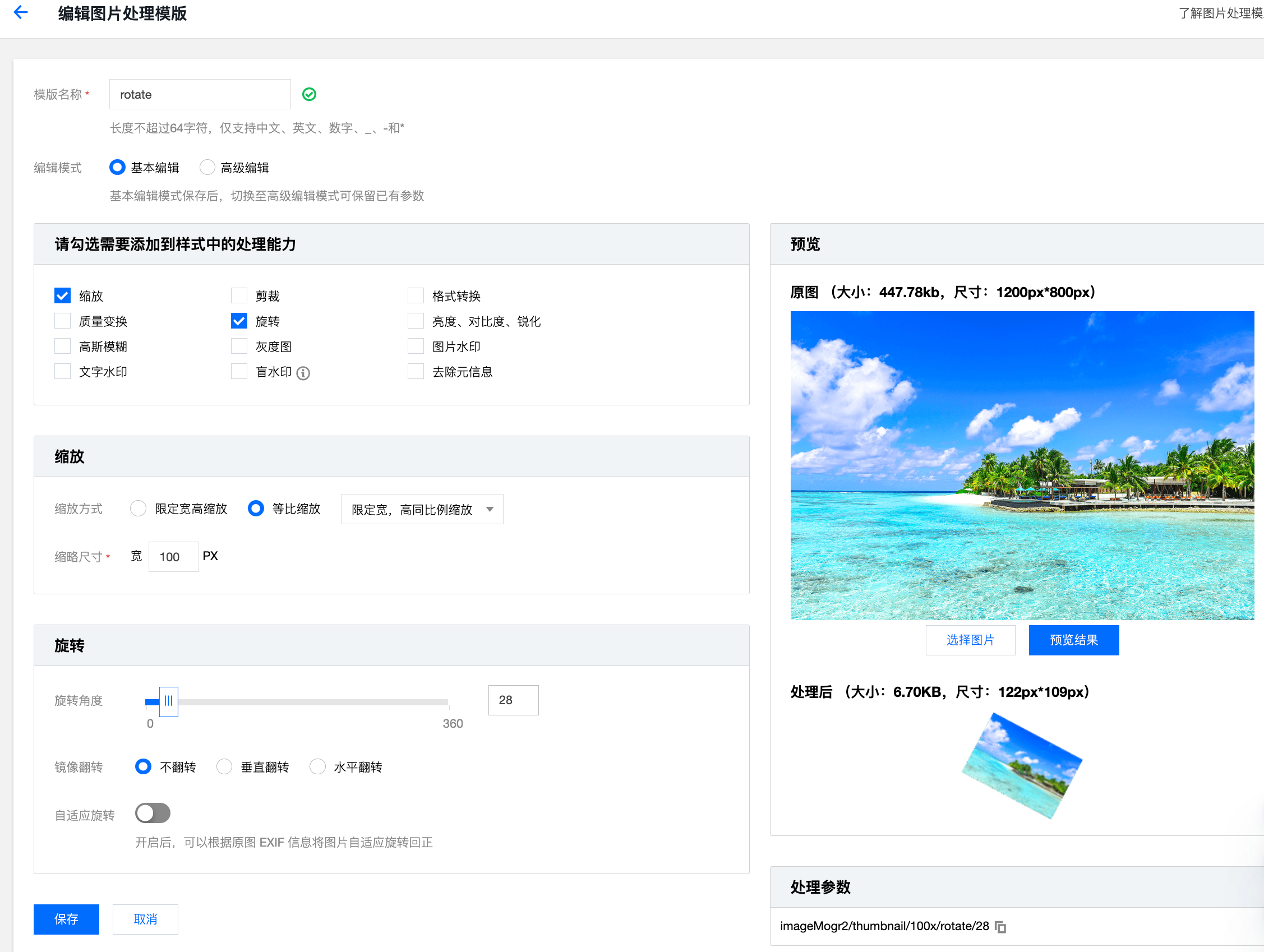Click the 保存 button
Image resolution: width=1264 pixels, height=952 pixels.
point(66,919)
